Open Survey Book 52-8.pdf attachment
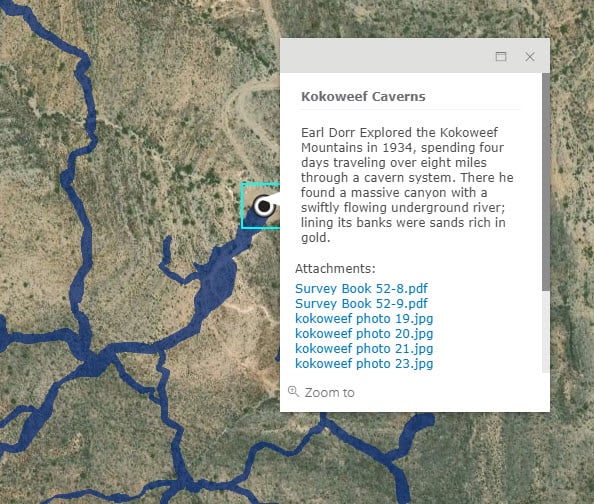Screen dimensions: 594x504 point(361,288)
